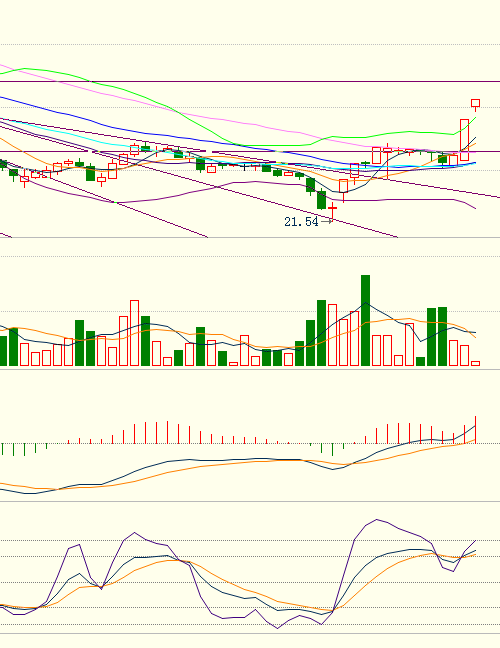Select the latest small red candlestick
Viewport: 500px width, 648px height.
476,105
